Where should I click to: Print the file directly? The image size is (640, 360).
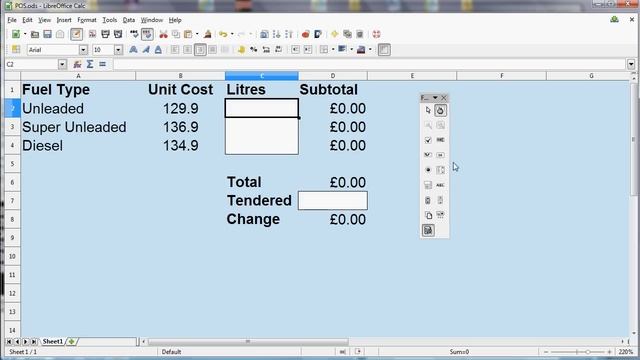pyautogui.click(x=105, y=34)
